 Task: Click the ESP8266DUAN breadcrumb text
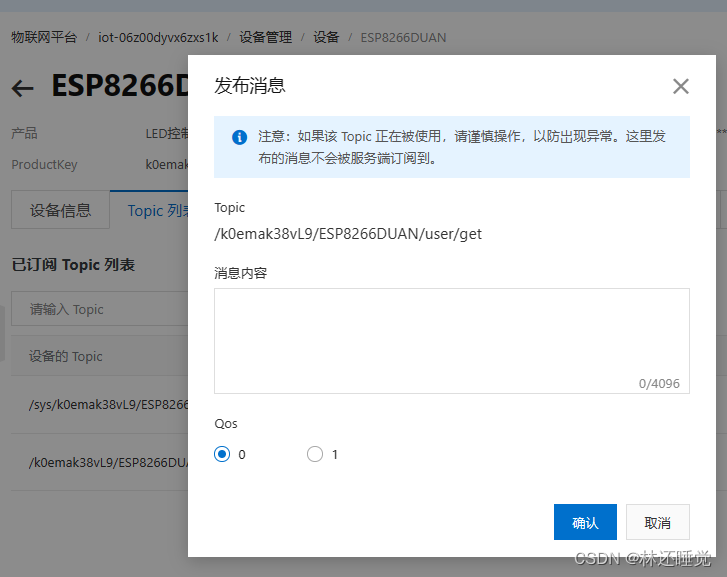403,38
